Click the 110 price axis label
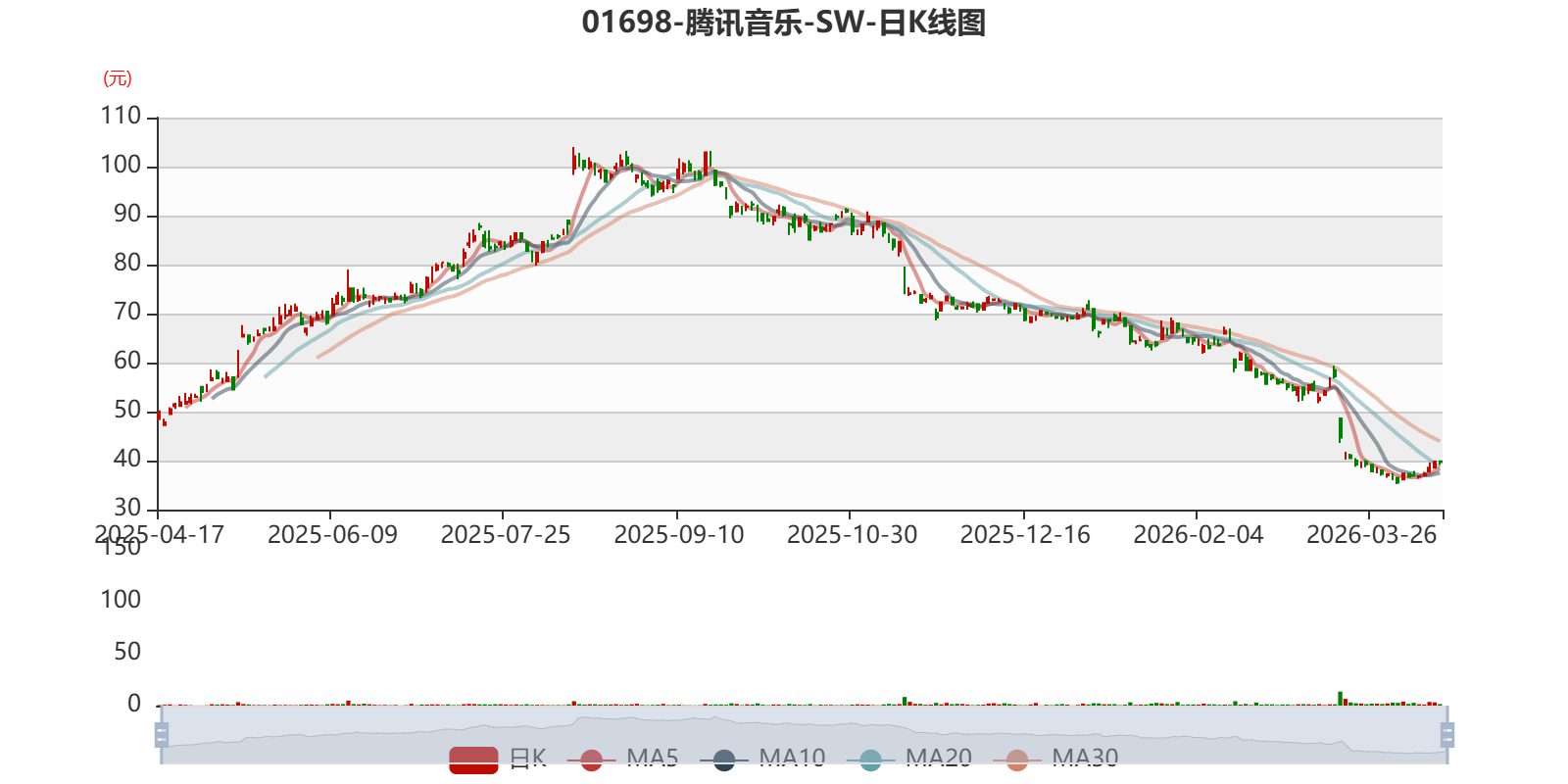This screenshot has height=784, width=1568. click(x=121, y=116)
